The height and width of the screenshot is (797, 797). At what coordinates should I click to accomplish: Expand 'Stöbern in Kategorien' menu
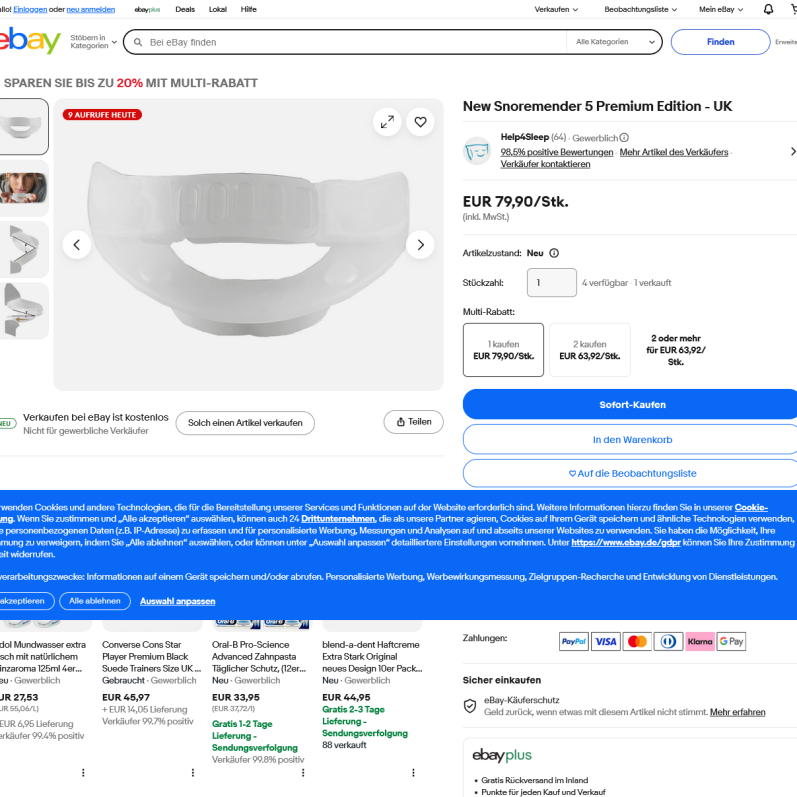[93, 42]
